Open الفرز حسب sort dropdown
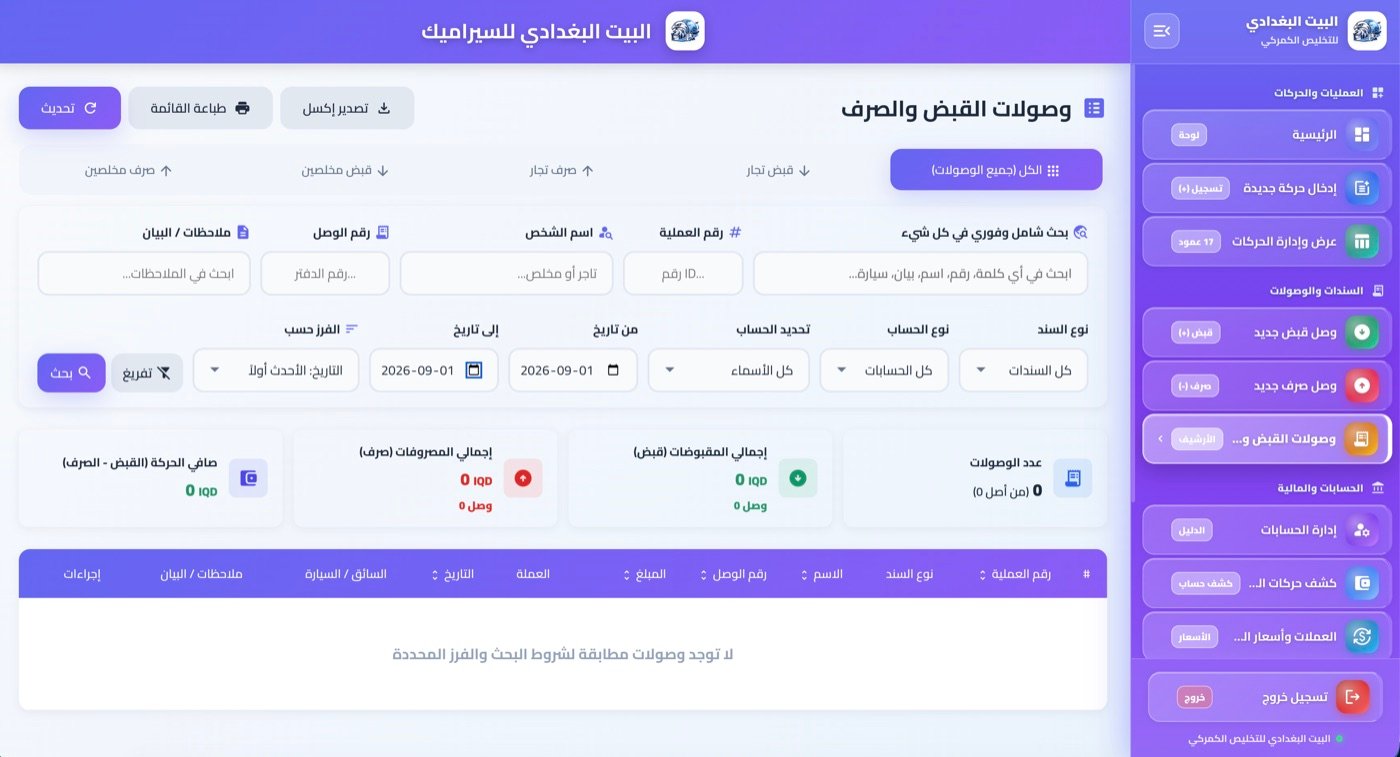Viewport: 1400px width, 757px height. (x=276, y=370)
